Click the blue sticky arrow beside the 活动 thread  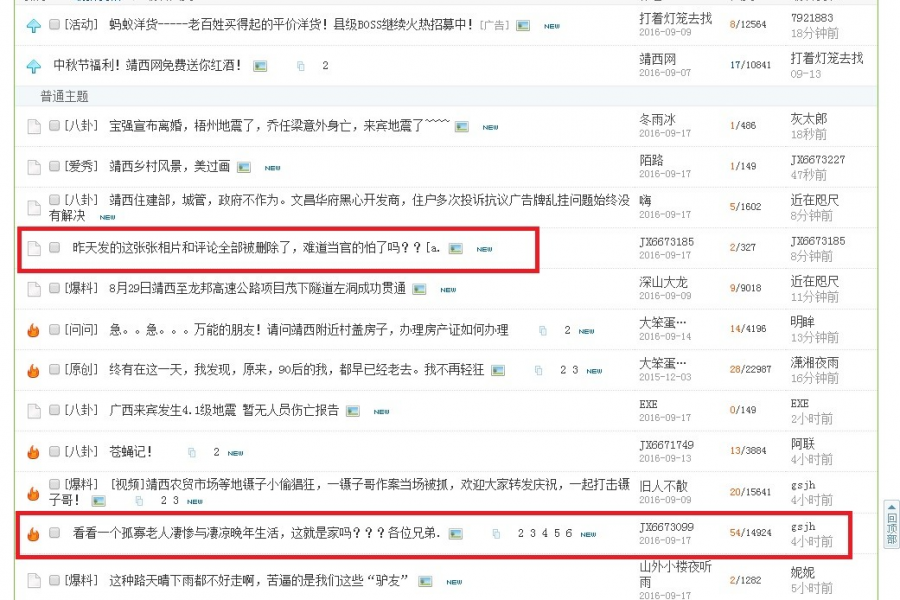tap(33, 27)
